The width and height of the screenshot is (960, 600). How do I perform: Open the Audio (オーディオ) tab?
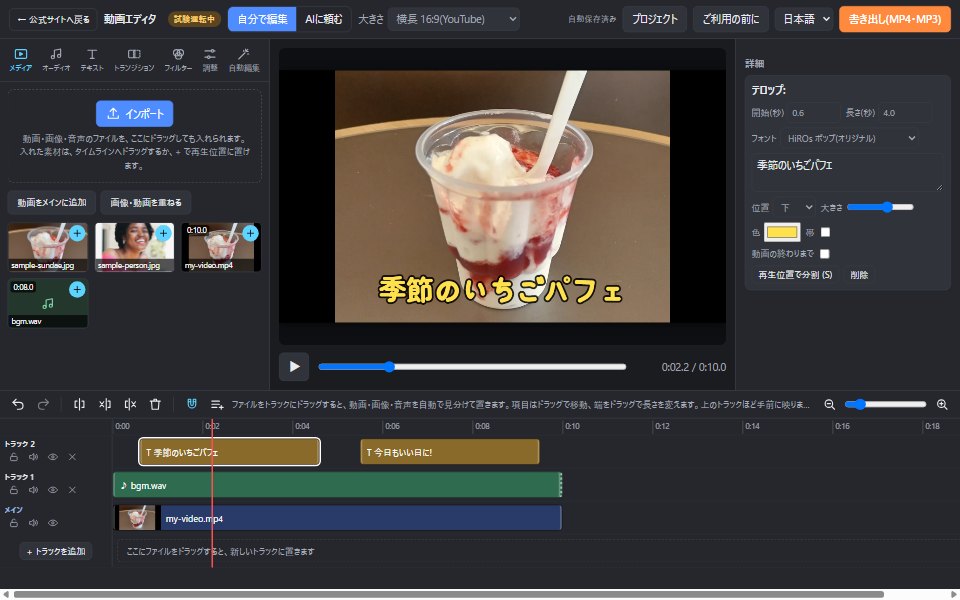tap(56, 60)
